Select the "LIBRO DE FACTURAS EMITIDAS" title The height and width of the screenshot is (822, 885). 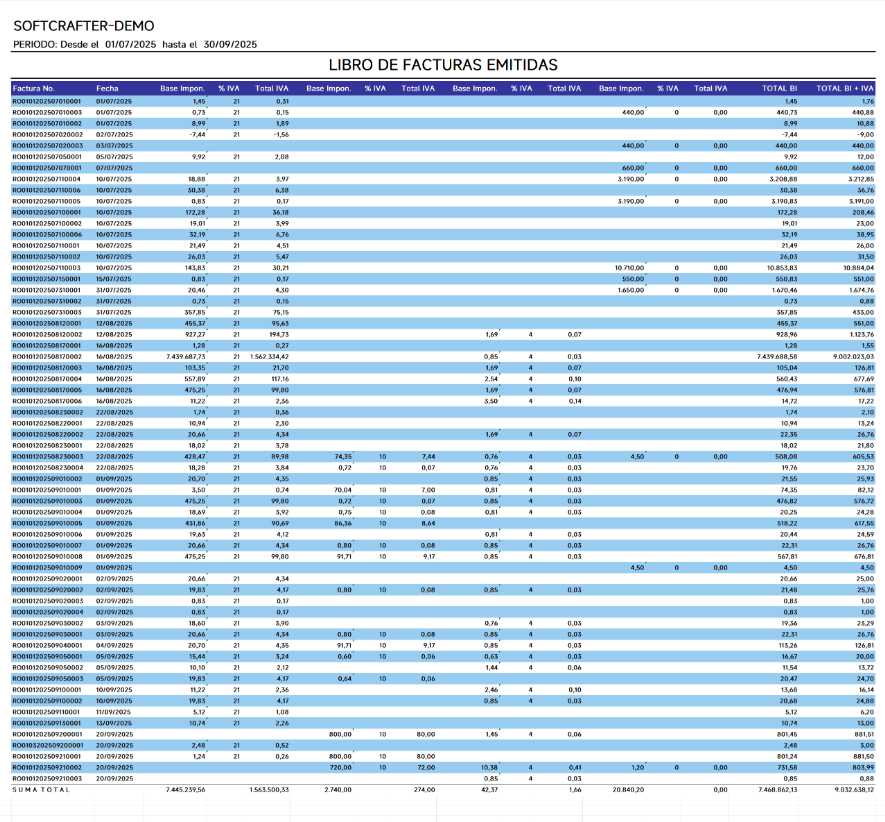point(443,65)
